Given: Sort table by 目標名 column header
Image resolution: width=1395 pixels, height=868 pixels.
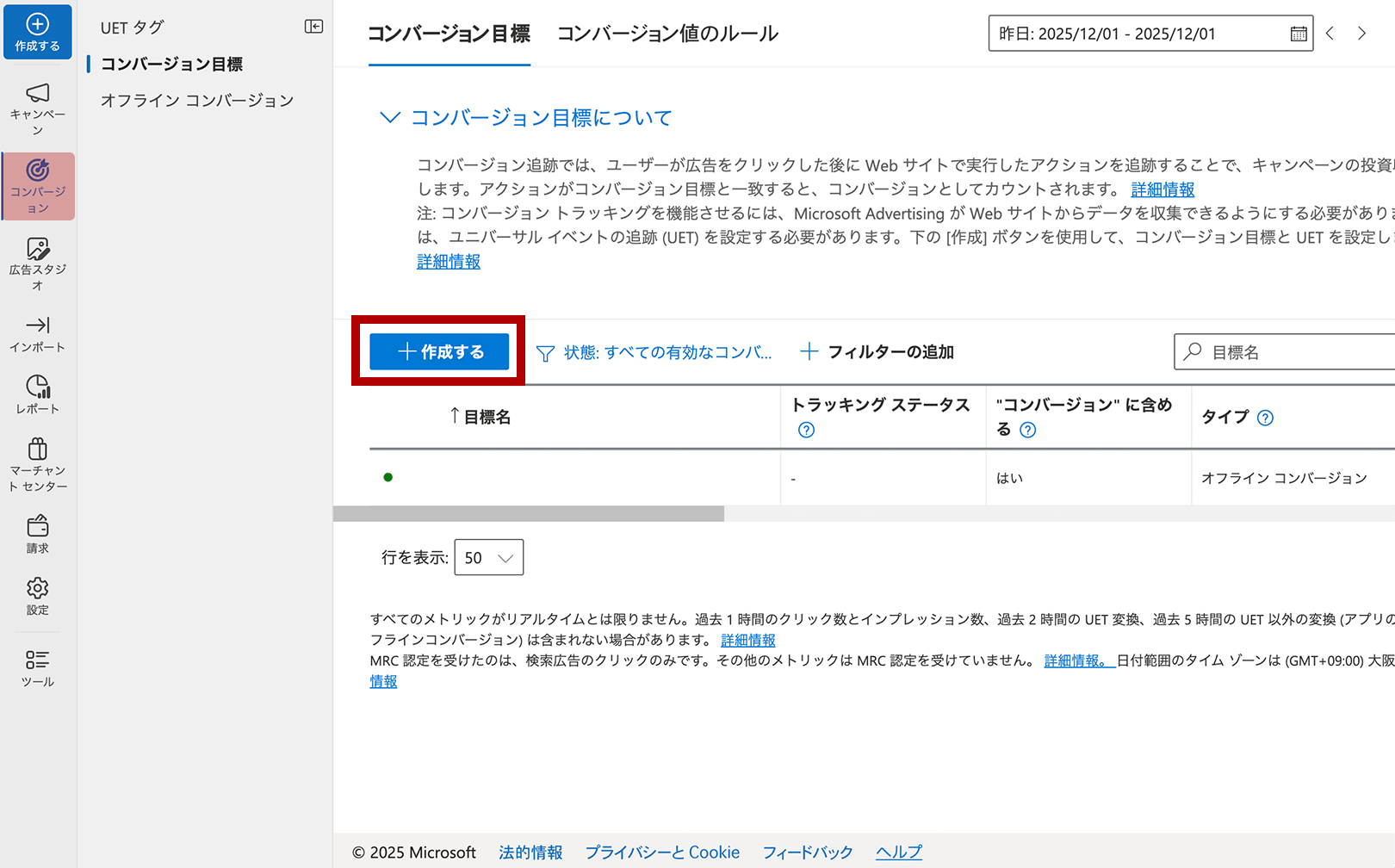Looking at the screenshot, I should pos(487,417).
